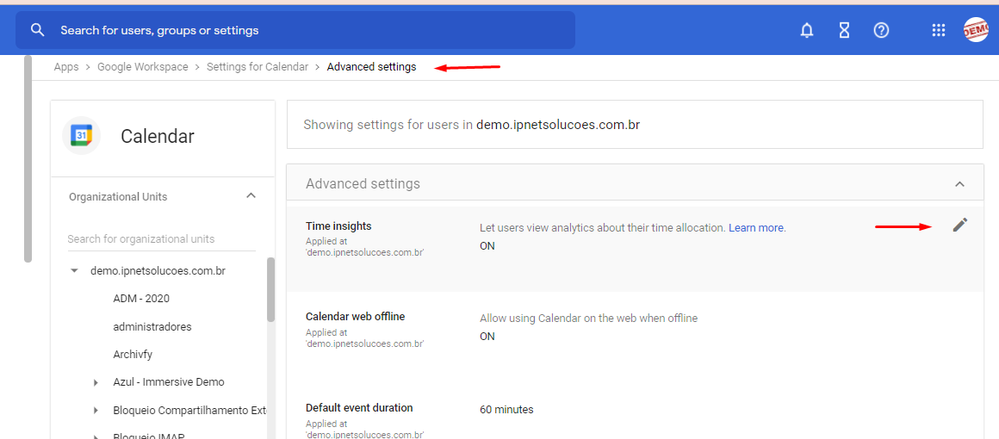Click Allow using Calendar offline description
Image resolution: width=999 pixels, height=439 pixels.
589,318
